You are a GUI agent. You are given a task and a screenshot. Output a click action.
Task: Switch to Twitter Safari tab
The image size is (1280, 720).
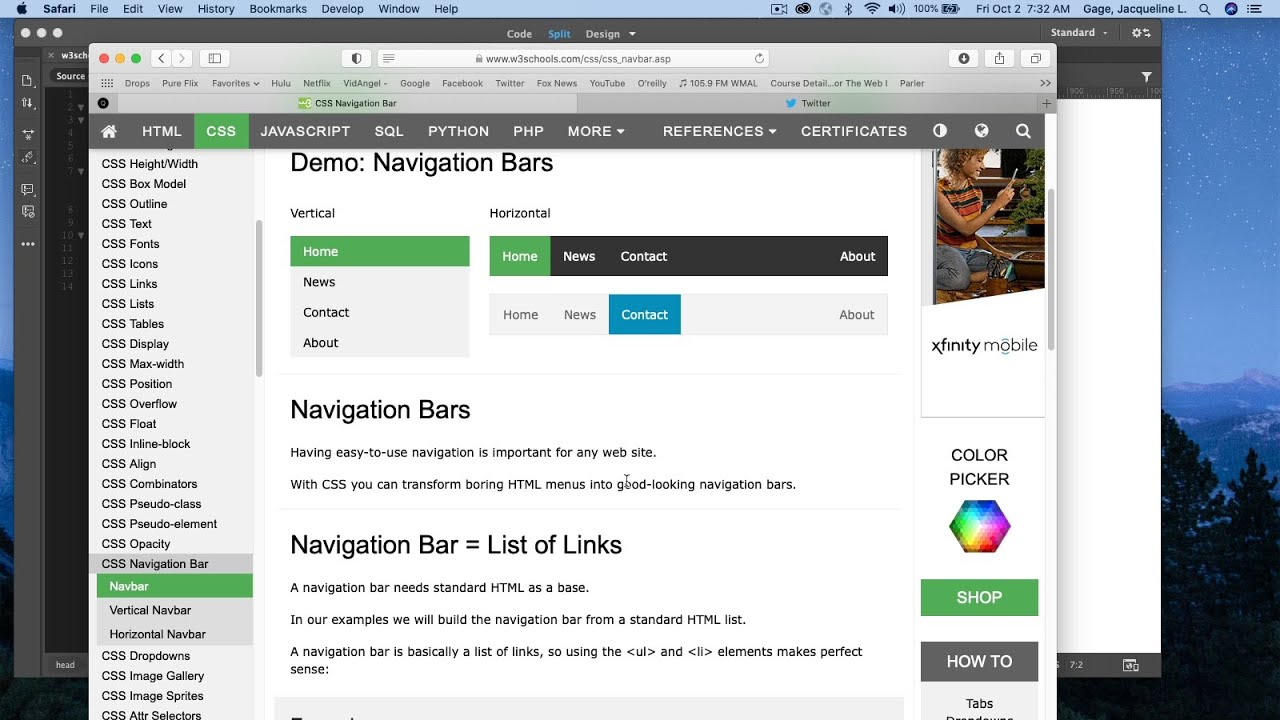click(x=808, y=103)
